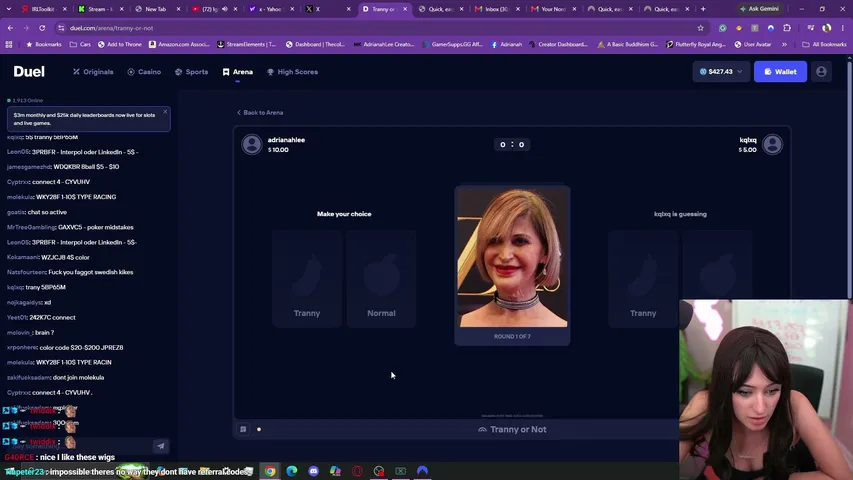Screen dimensions: 853x480
Task: Open NordVPN icon in taskbar
Action: [423, 471]
